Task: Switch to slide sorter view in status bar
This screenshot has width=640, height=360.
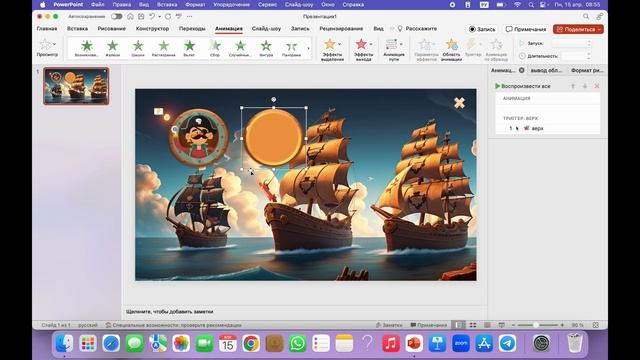Action: click(x=473, y=325)
